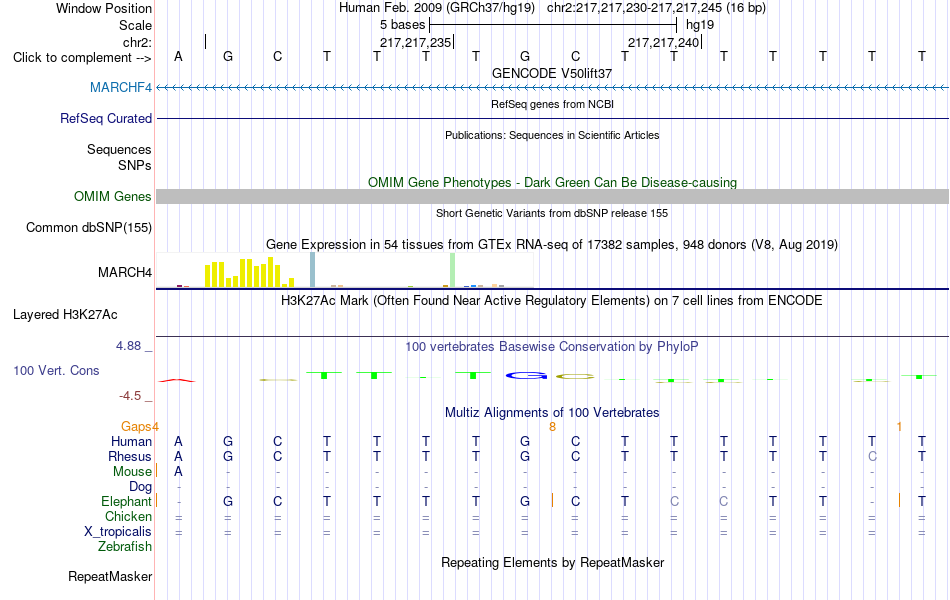Click the 100 Vert. Cons label
Image resolution: width=950 pixels, height=600 pixels.
coord(56,370)
